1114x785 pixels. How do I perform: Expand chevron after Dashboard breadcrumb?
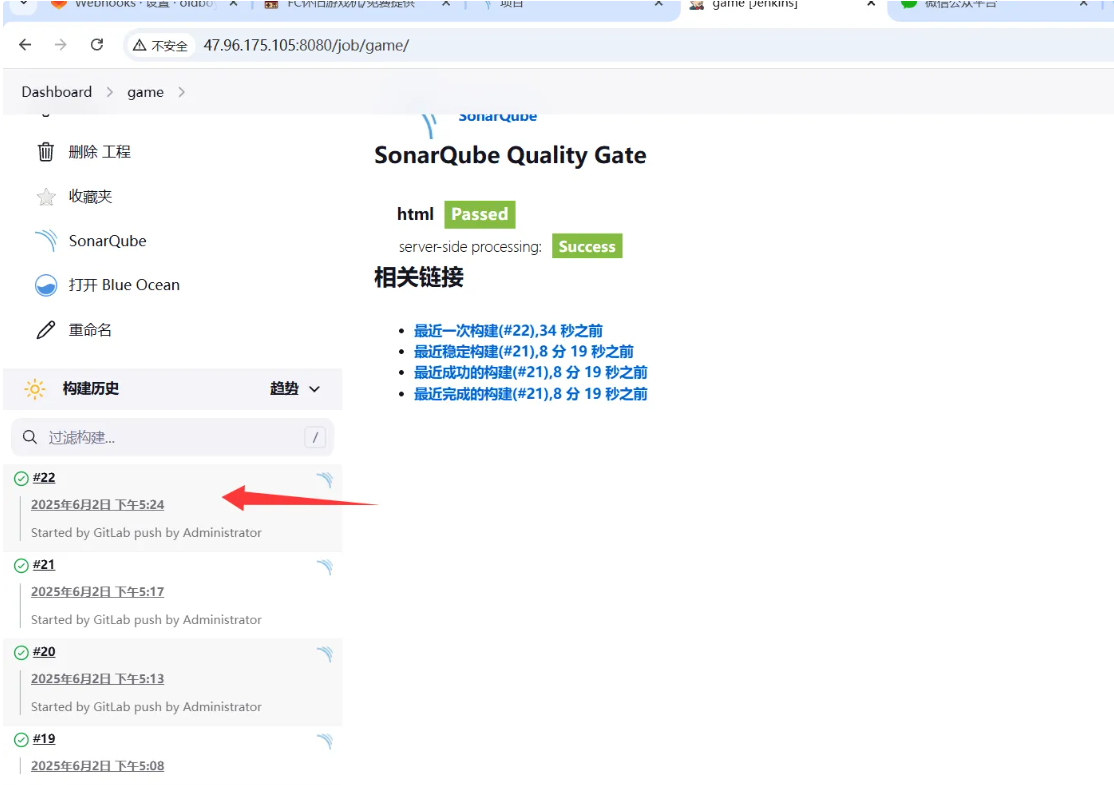tap(109, 92)
